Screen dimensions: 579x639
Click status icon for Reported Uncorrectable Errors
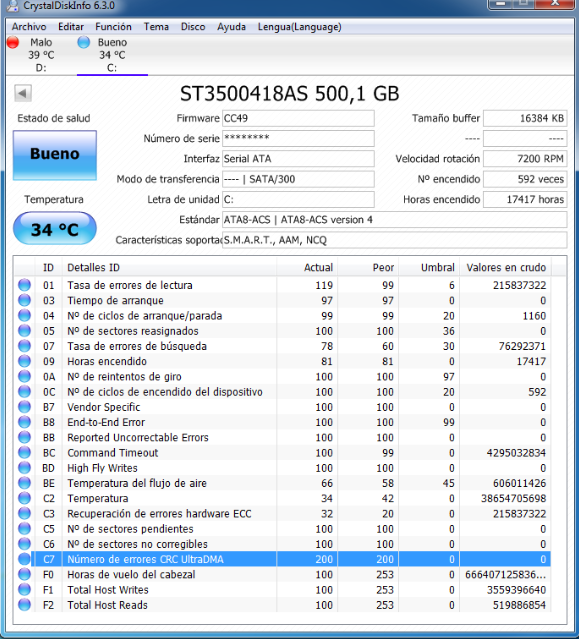point(24,437)
